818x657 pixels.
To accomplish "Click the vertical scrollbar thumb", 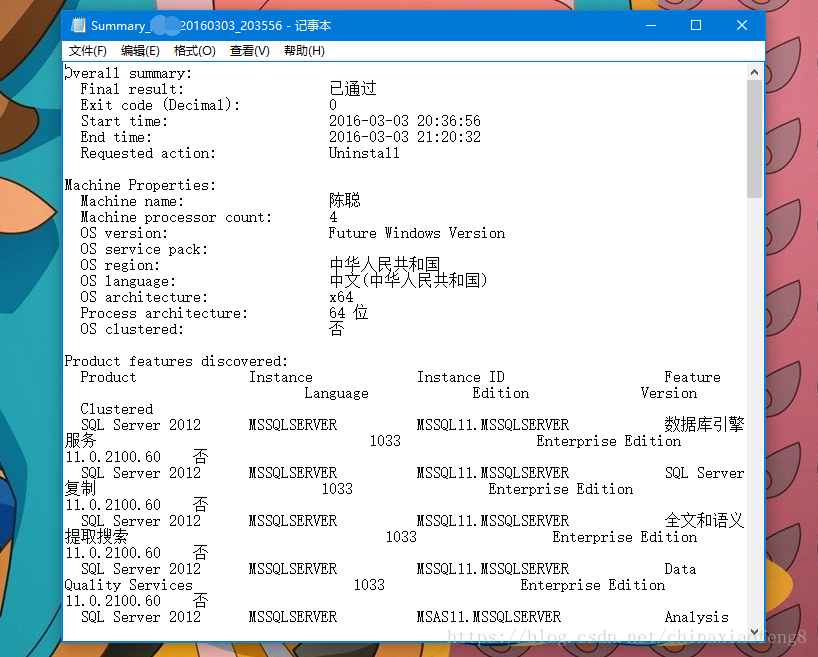I will click(754, 139).
